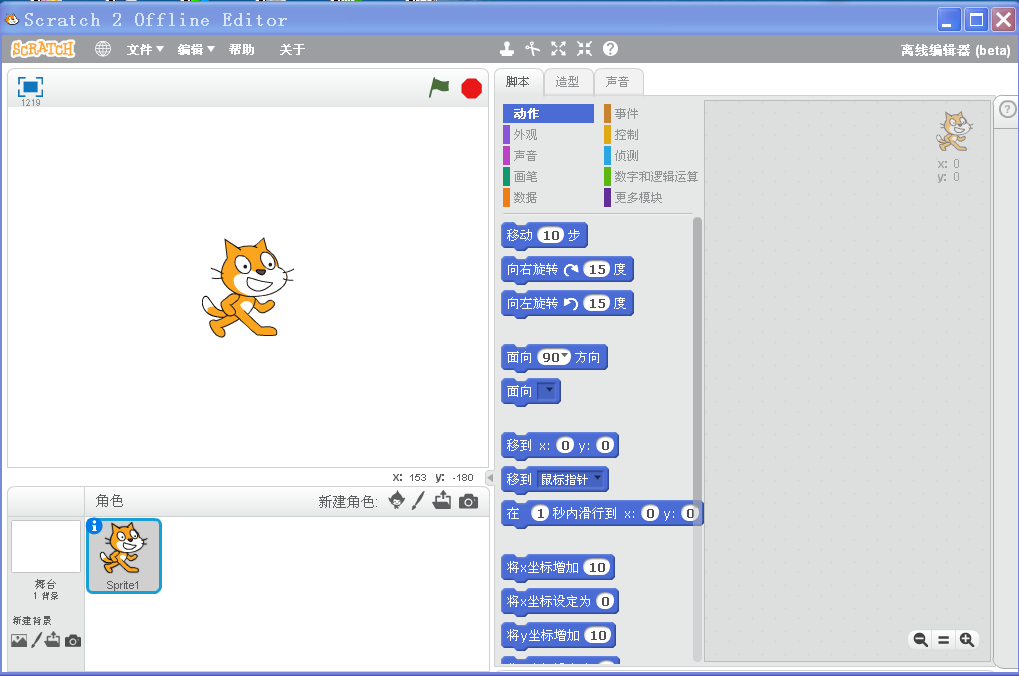Select the 控制 block category

pyautogui.click(x=650, y=135)
